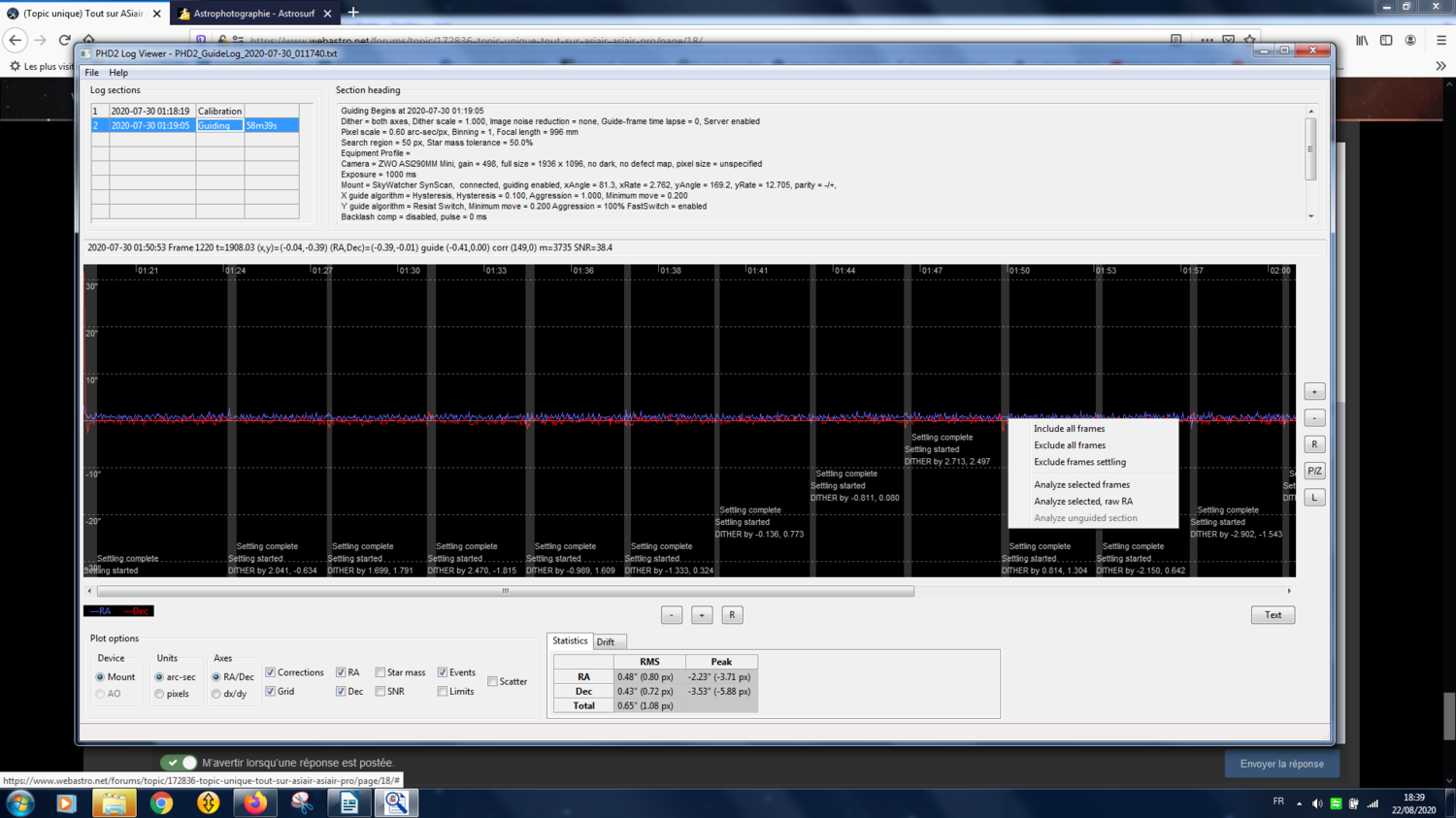Open Firefox account icon
The image size is (1456, 818).
tap(1410, 41)
